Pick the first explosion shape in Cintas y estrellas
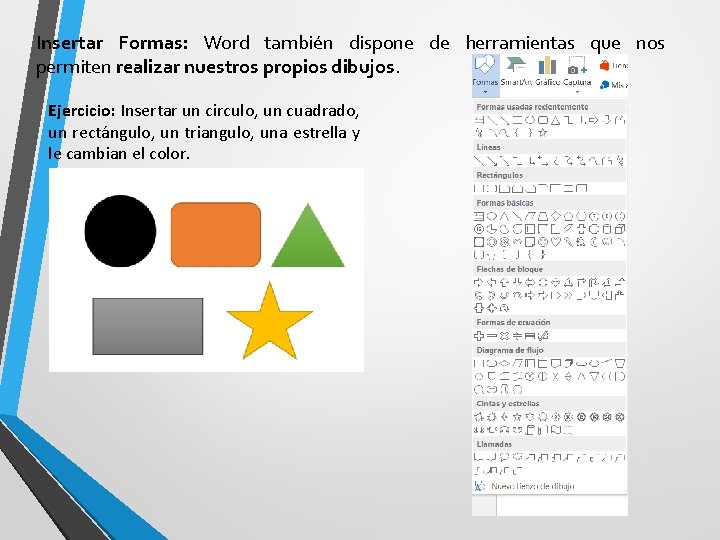720x540 pixels. click(479, 417)
